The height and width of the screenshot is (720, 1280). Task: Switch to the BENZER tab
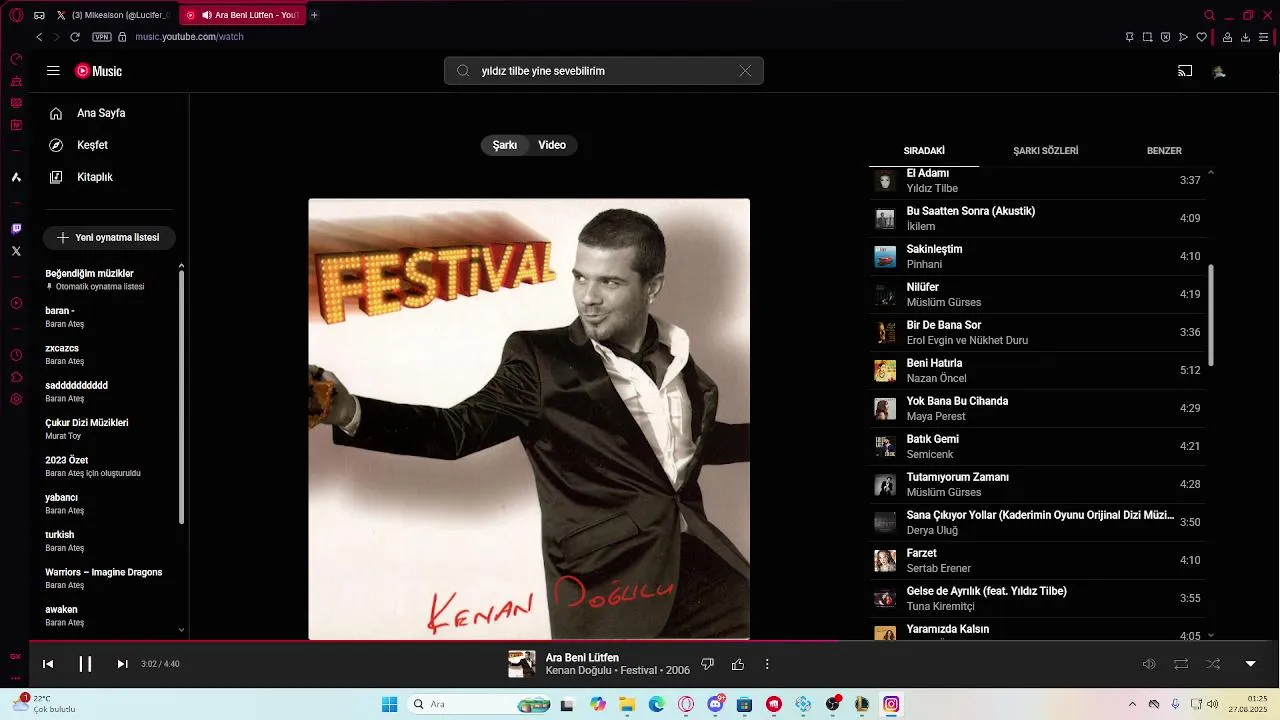[1164, 151]
